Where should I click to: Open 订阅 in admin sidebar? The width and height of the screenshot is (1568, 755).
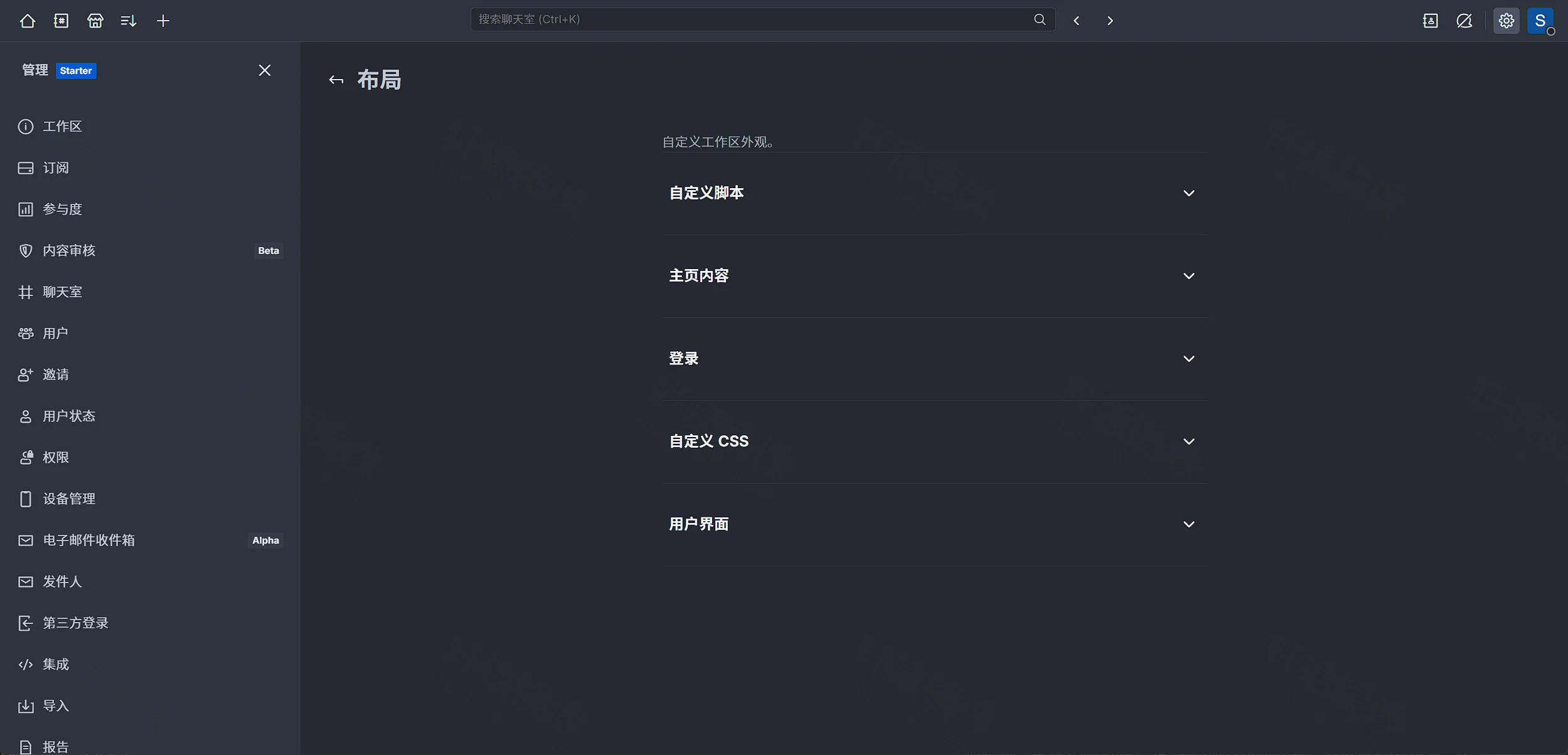150,168
